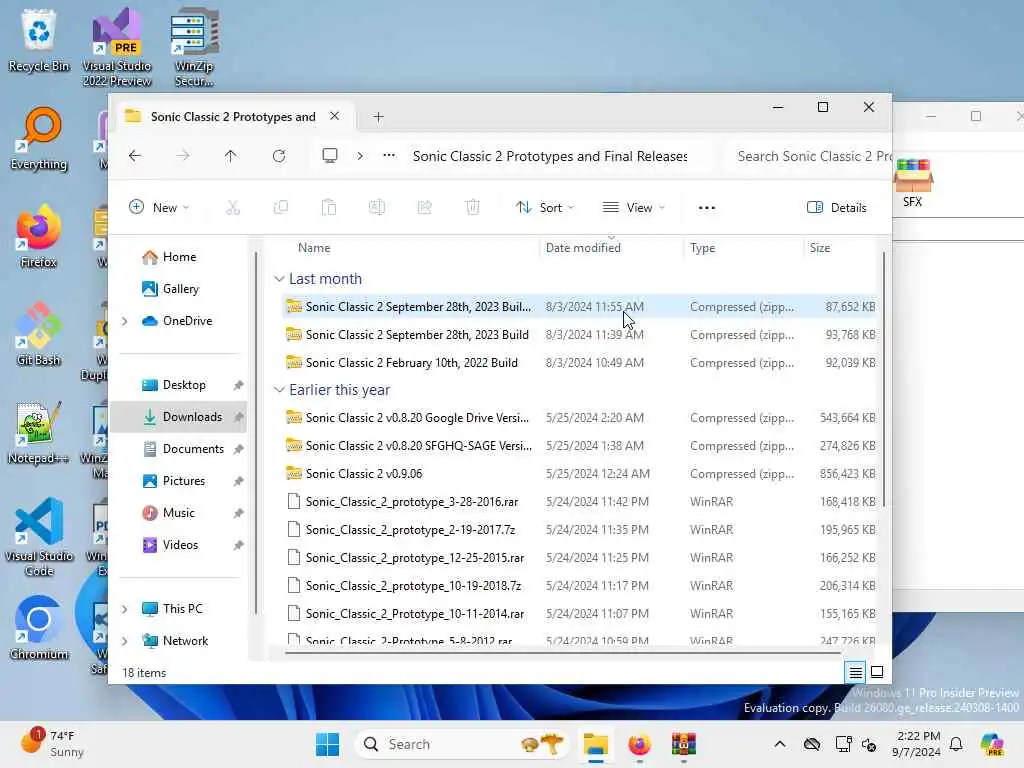Open the Everything desktop shortcut
This screenshot has width=1024, height=768.
pyautogui.click(x=39, y=139)
